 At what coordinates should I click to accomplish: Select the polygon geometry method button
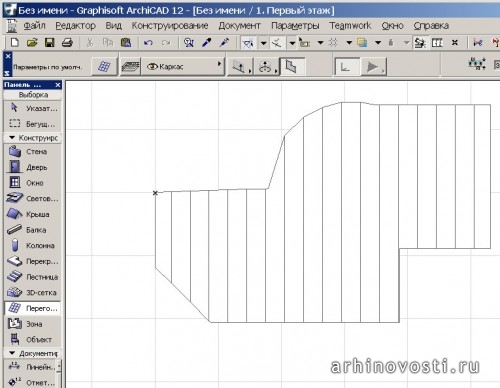292,67
